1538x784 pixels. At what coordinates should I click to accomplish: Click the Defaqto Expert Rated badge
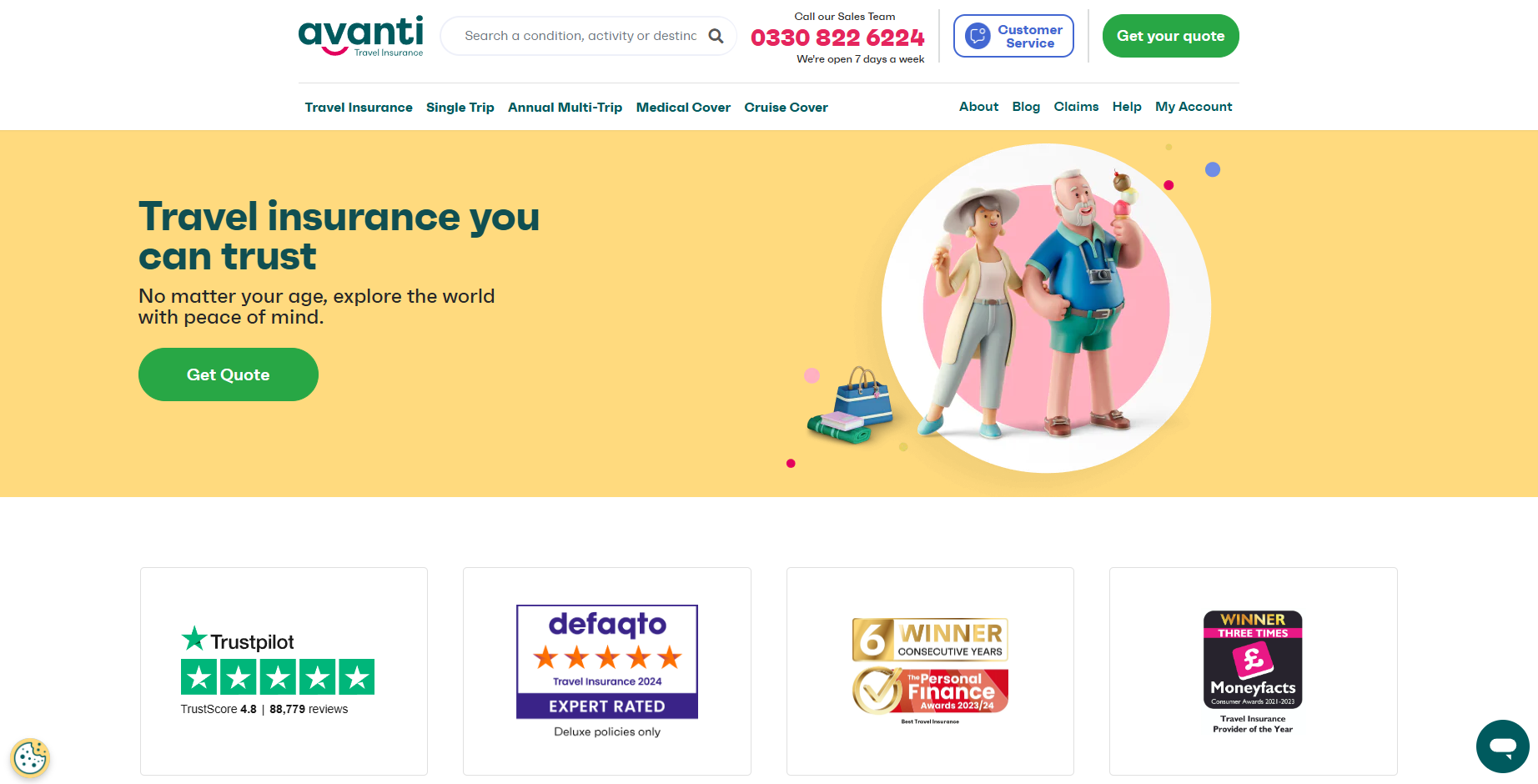(607, 661)
